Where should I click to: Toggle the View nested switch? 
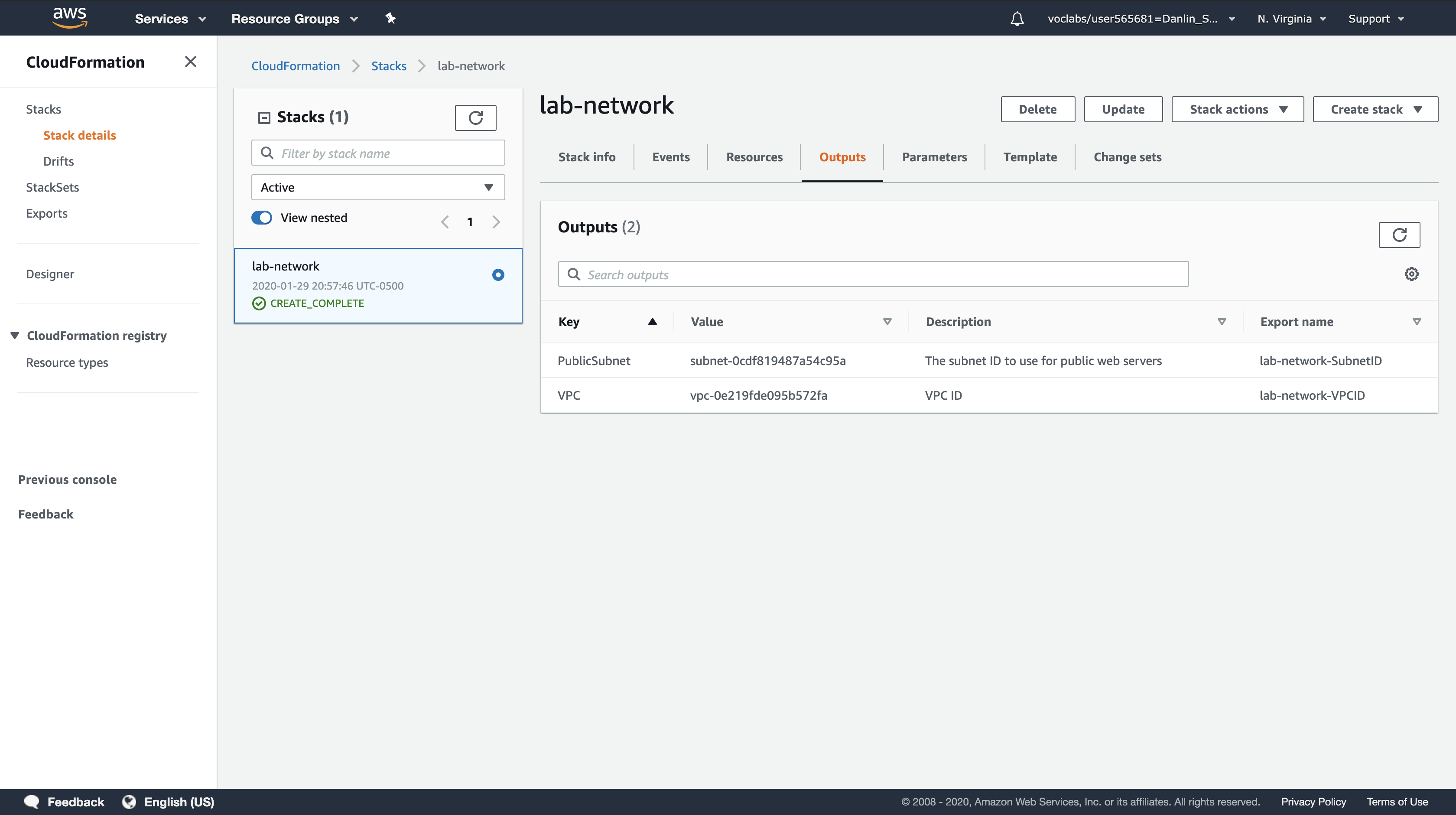click(x=262, y=218)
